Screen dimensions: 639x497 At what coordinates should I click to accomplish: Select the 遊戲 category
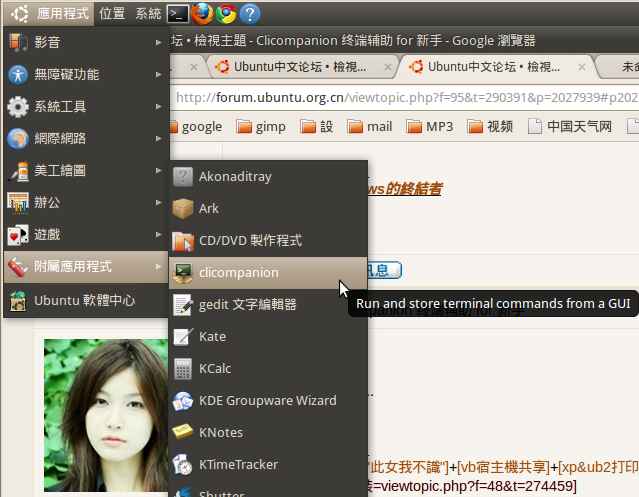pos(86,235)
